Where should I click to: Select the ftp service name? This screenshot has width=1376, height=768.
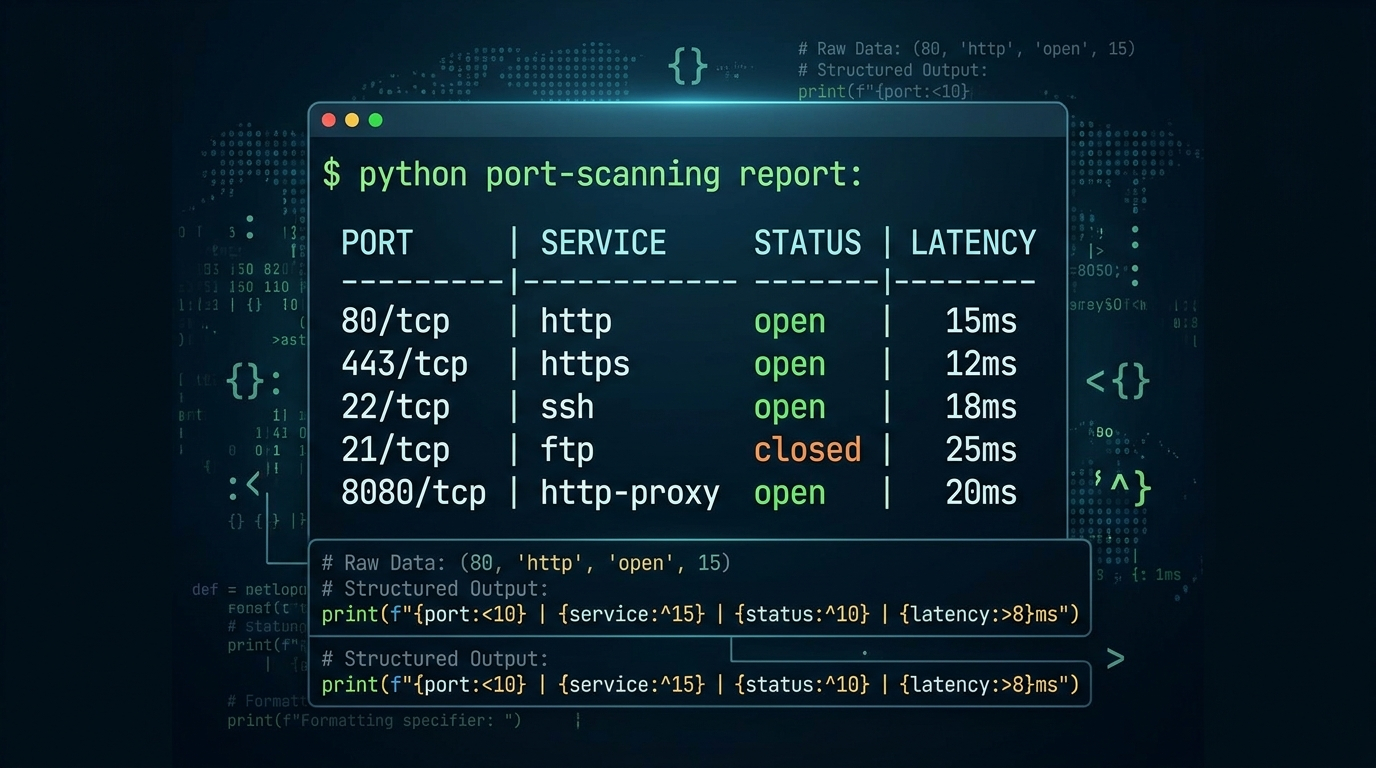(x=567, y=450)
